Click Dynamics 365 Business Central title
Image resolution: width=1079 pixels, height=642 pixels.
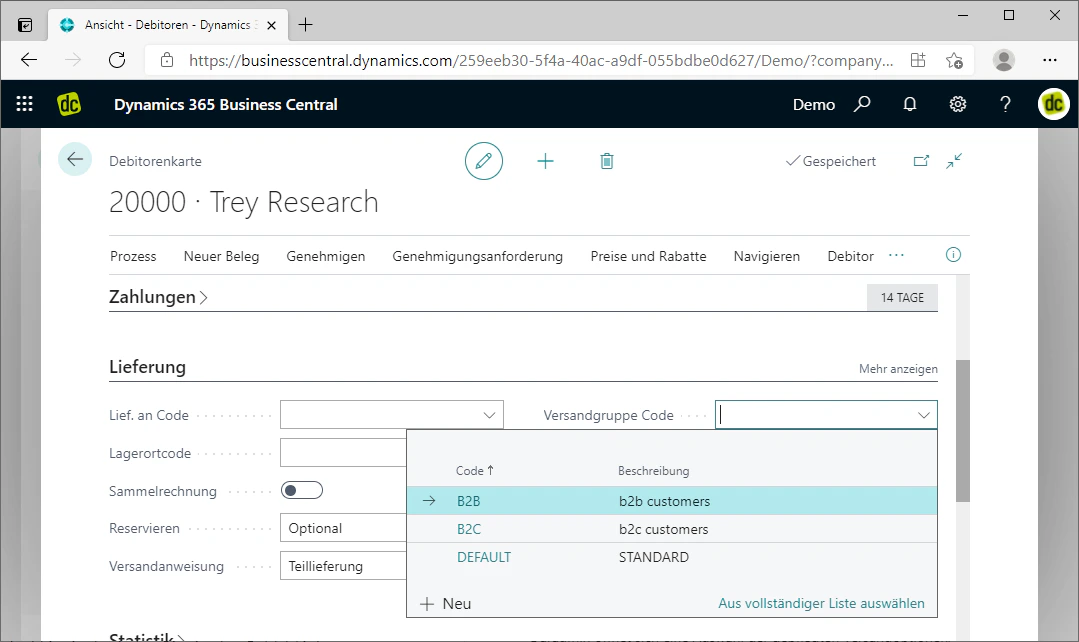226,105
